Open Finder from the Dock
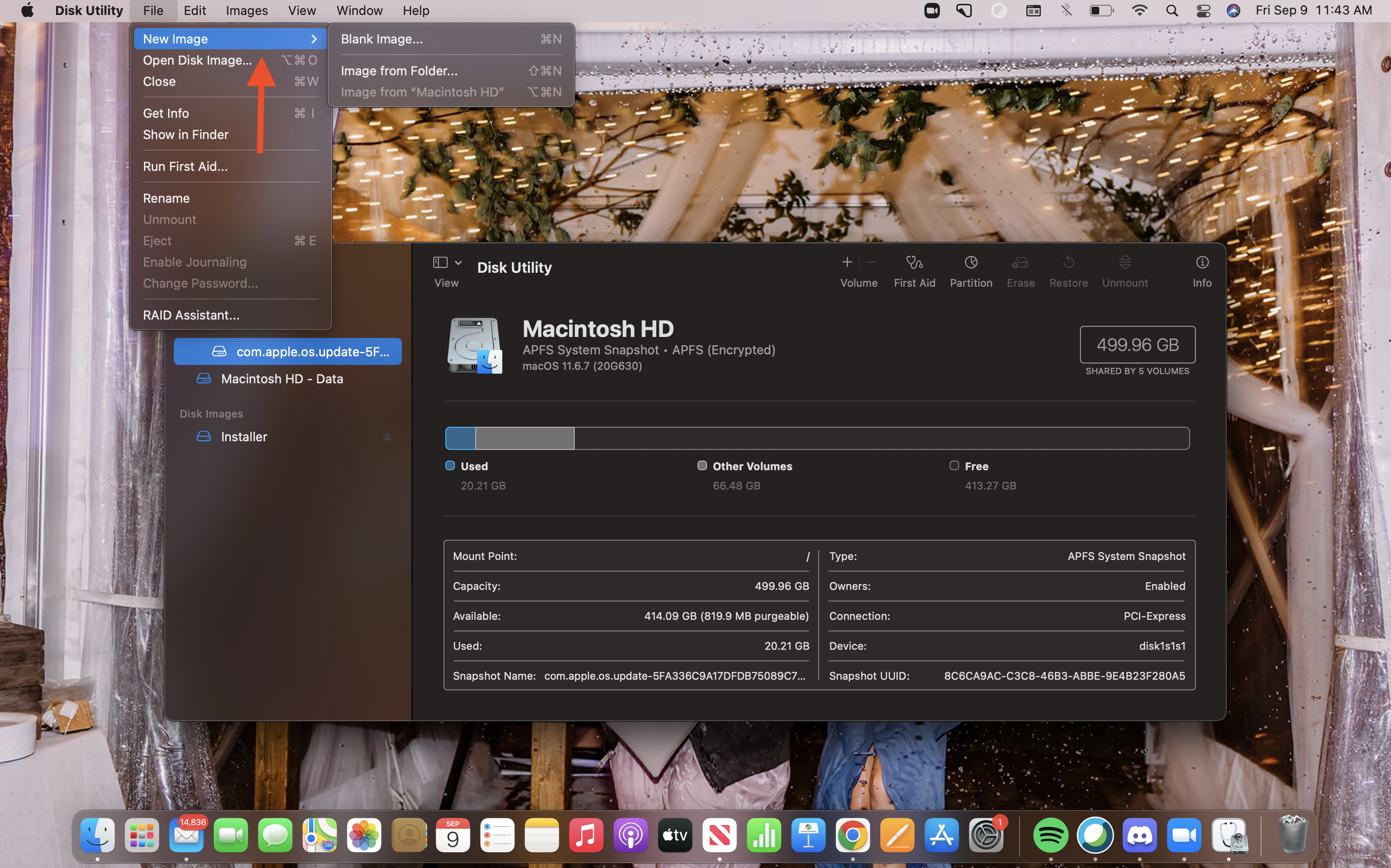The image size is (1391, 868). [x=98, y=835]
